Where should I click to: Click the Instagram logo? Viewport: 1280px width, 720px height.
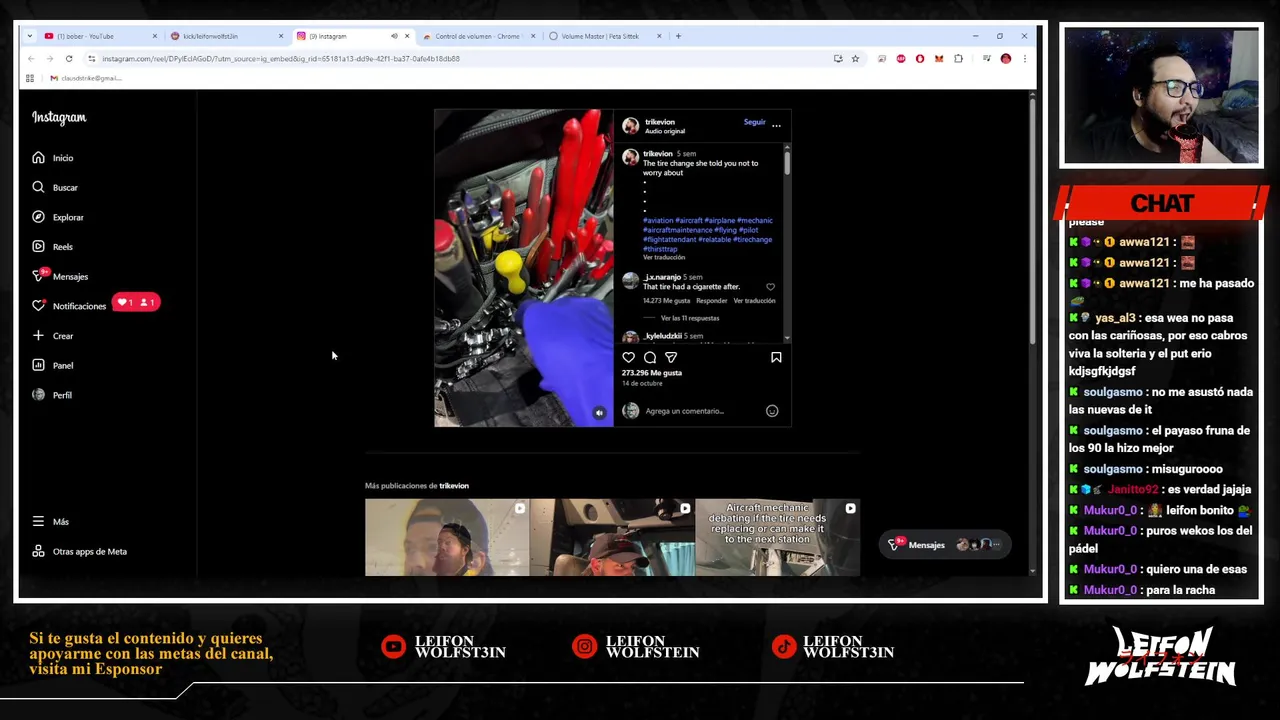pyautogui.click(x=59, y=118)
